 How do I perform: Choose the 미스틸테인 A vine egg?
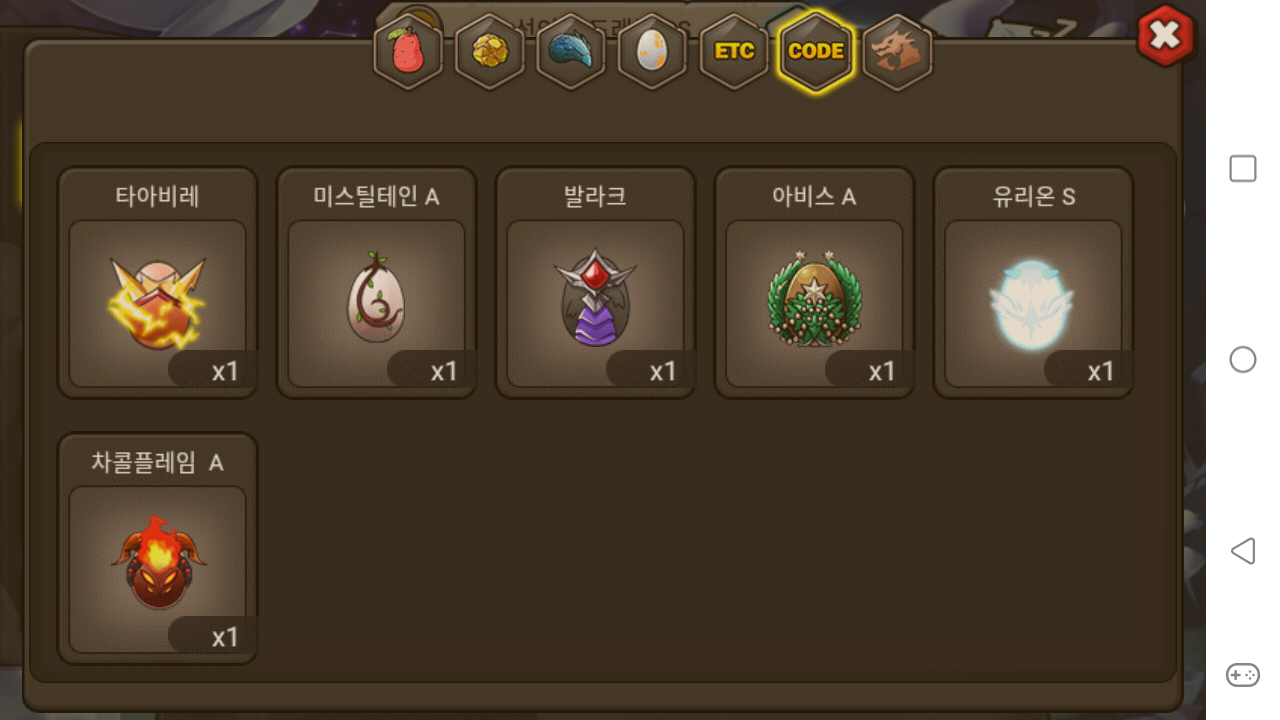coord(377,304)
